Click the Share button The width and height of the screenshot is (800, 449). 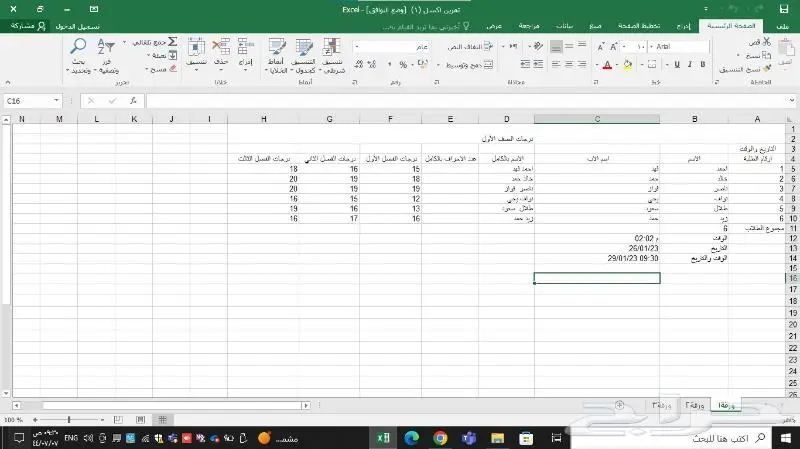(28, 26)
